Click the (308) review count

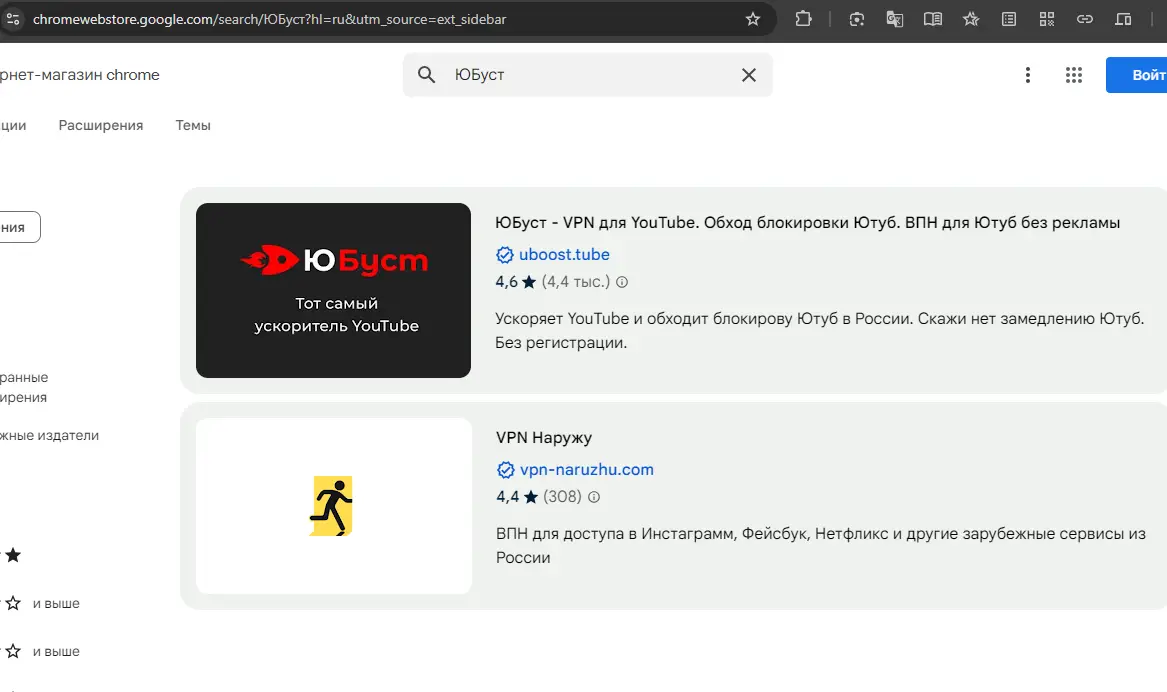(x=562, y=497)
